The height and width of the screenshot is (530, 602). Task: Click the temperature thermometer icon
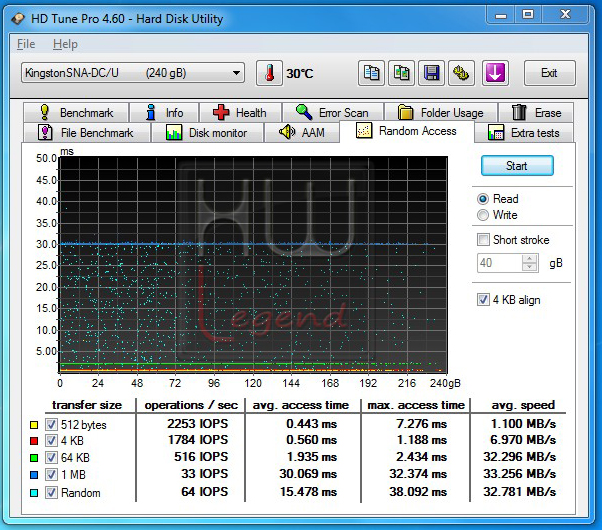[x=270, y=73]
